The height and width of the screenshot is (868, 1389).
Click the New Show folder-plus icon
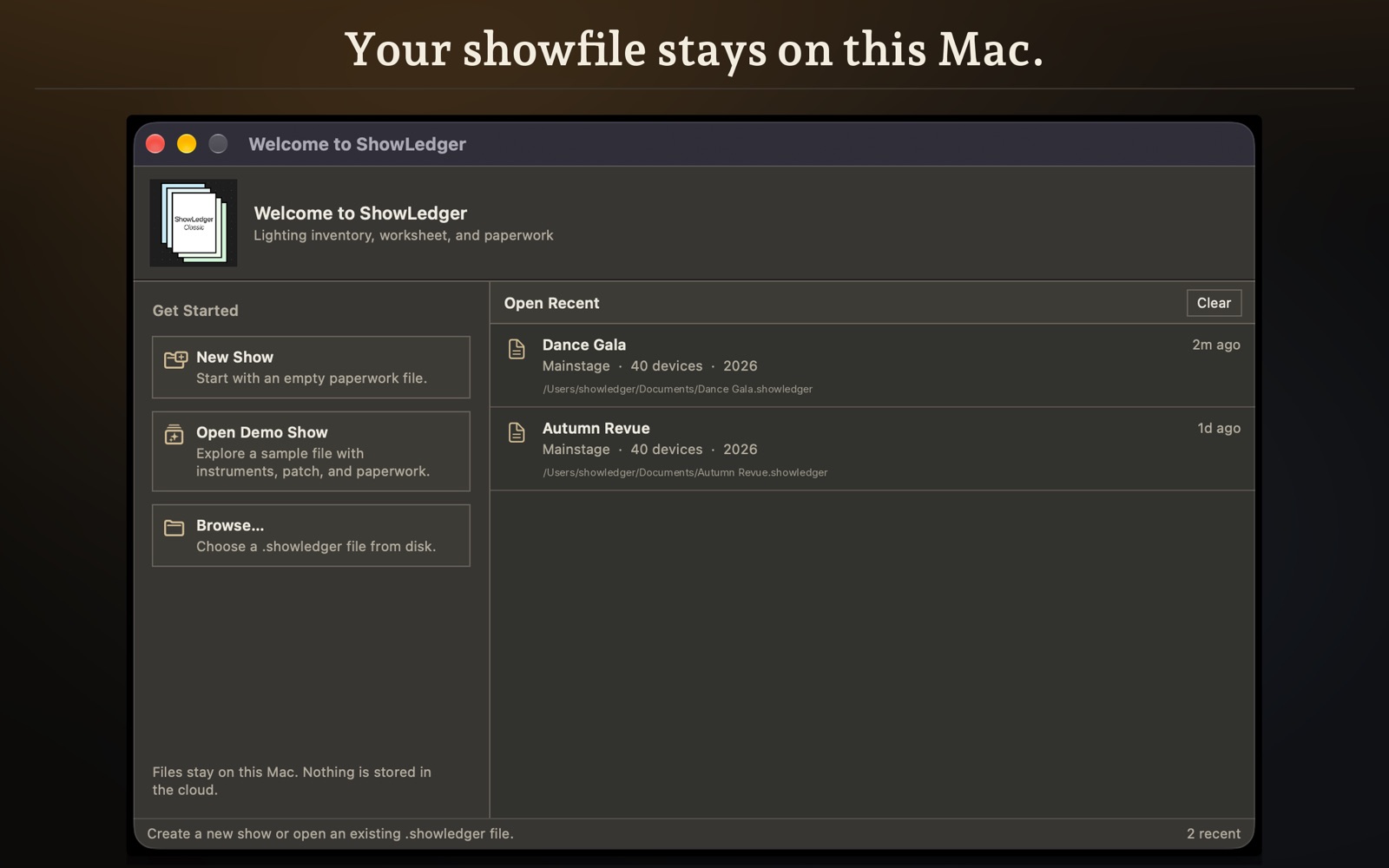click(175, 358)
